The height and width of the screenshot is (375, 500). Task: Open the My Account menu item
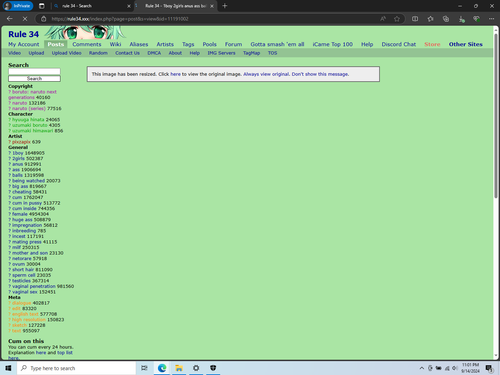tap(24, 44)
